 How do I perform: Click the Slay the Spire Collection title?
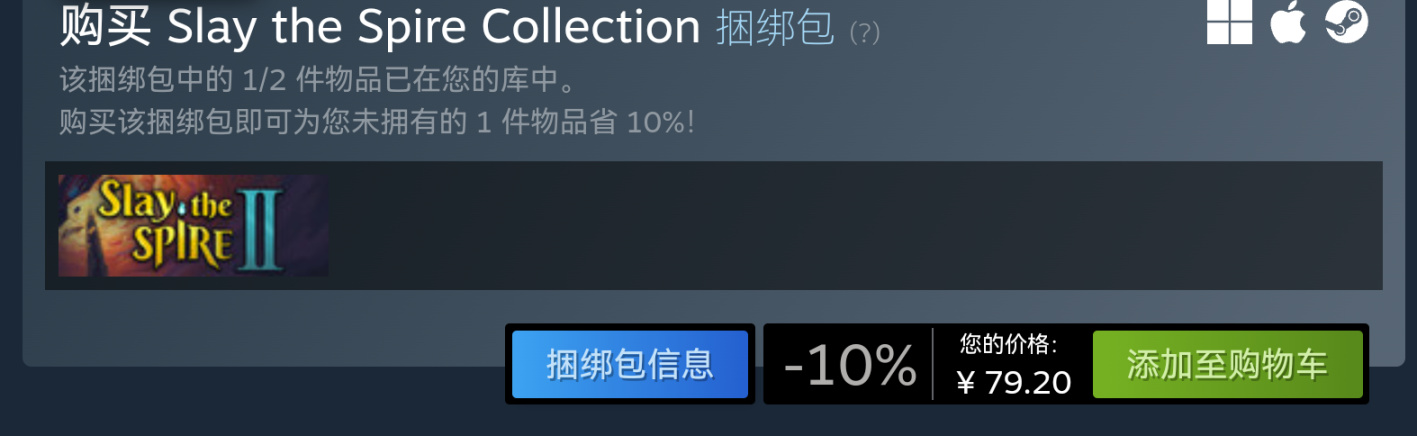pyautogui.click(x=434, y=27)
